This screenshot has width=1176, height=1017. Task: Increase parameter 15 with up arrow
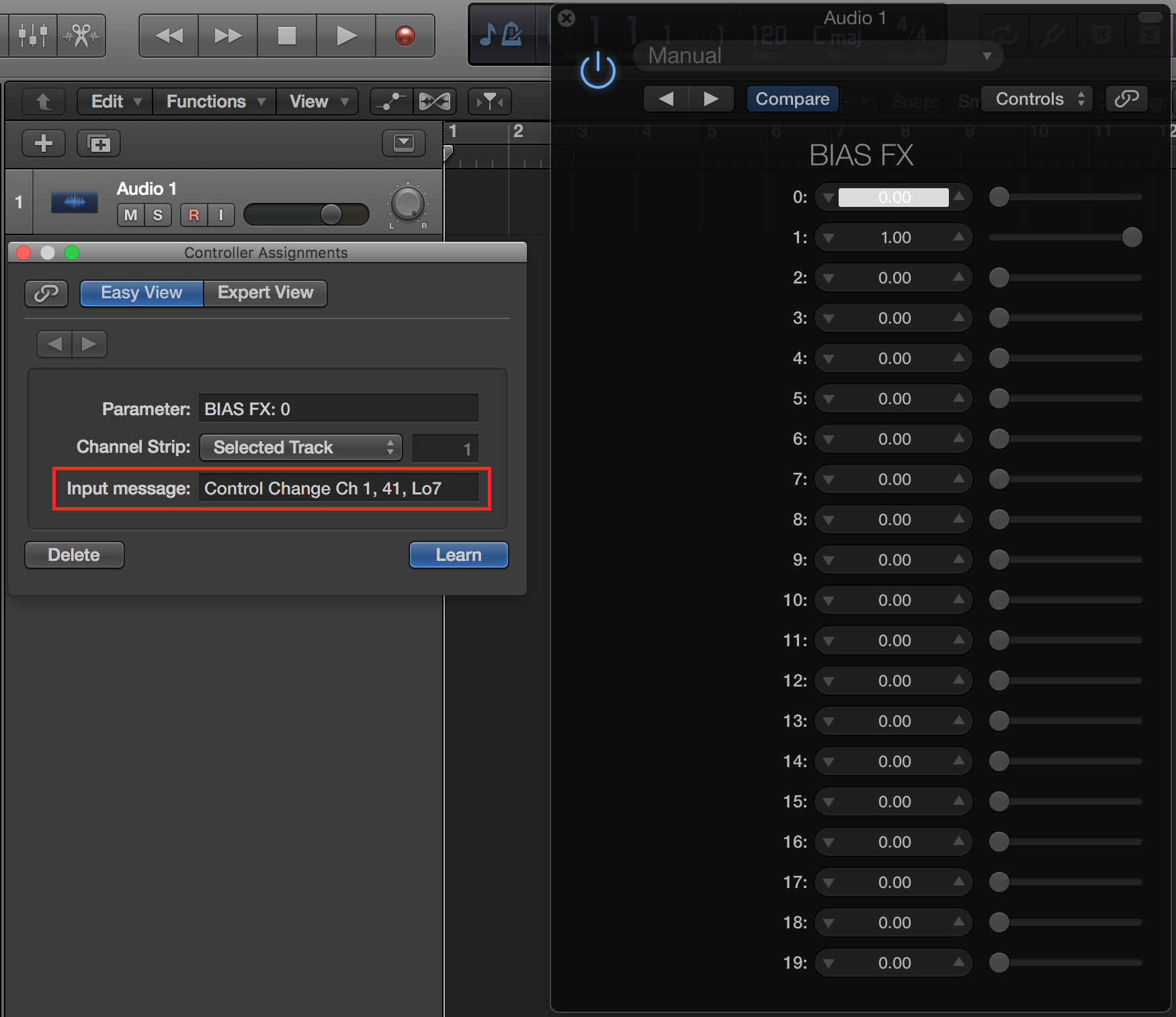pyautogui.click(x=959, y=801)
